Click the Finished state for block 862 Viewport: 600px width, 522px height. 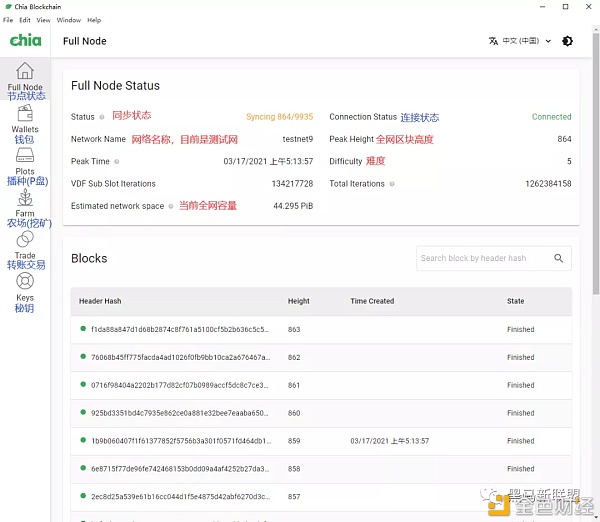(520, 357)
